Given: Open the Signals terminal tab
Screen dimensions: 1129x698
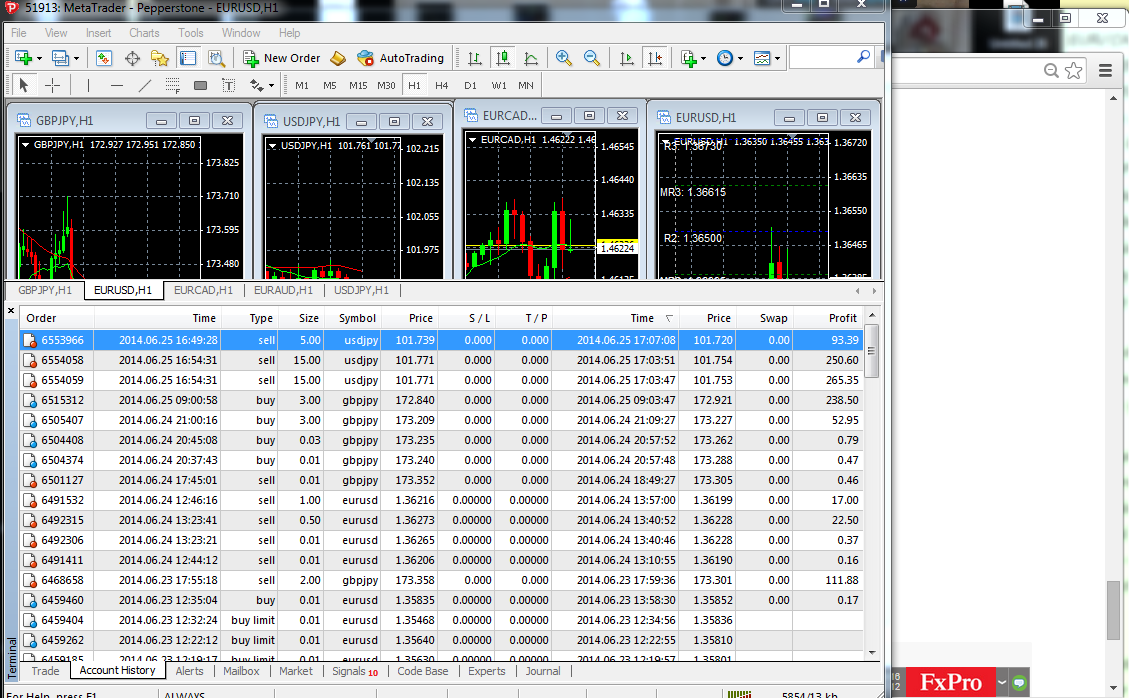Looking at the screenshot, I should coord(355,671).
